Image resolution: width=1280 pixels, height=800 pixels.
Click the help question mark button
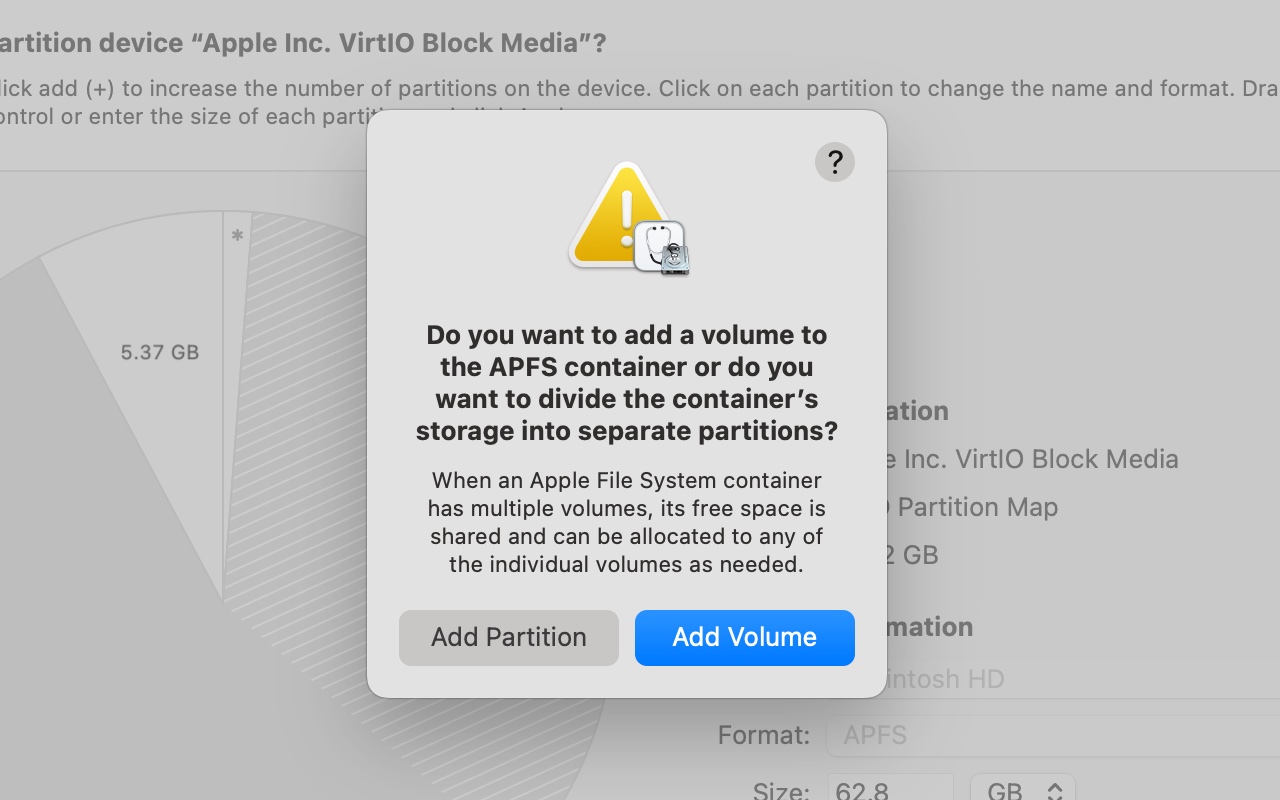point(834,162)
